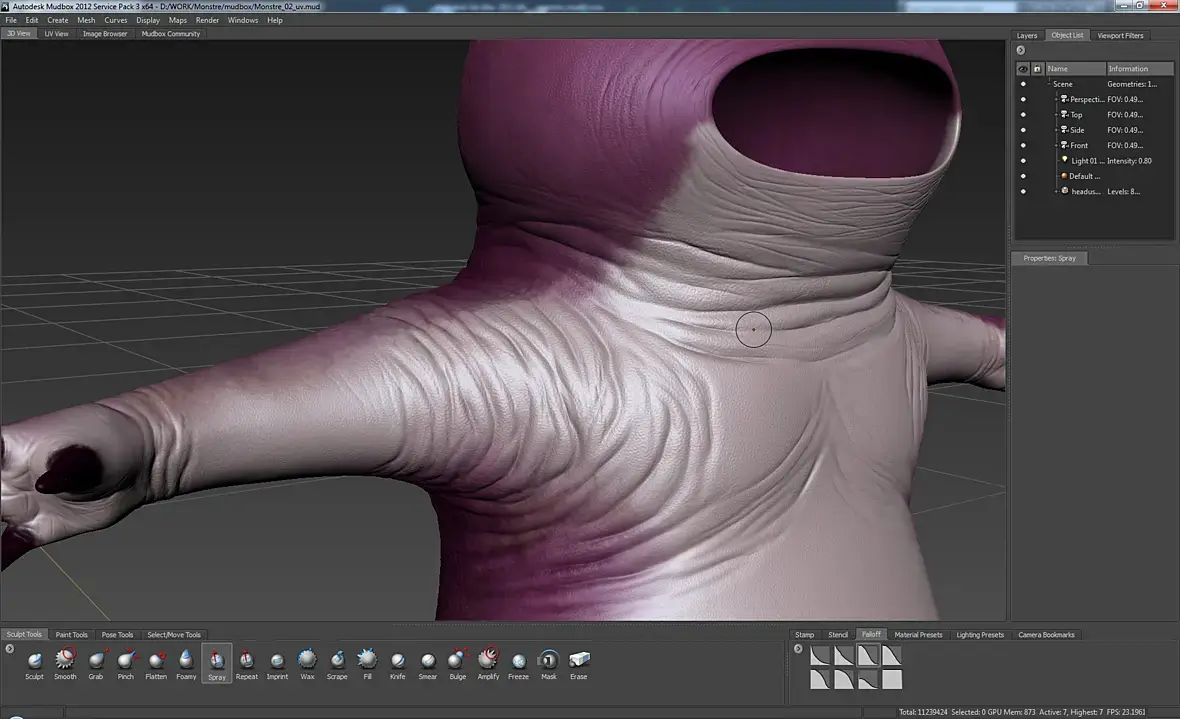Select the Knife tool
Image resolution: width=1180 pixels, height=719 pixels.
pyautogui.click(x=398, y=659)
